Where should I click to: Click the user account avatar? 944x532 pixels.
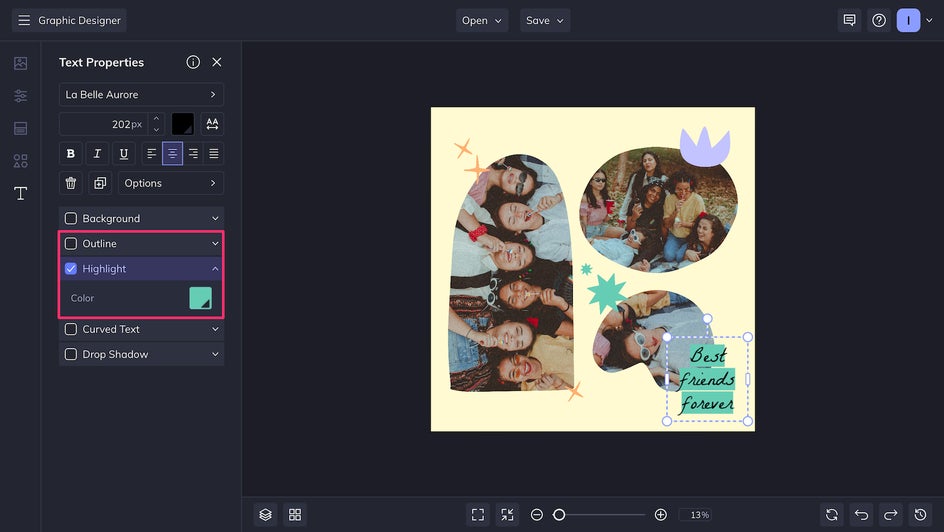908,20
